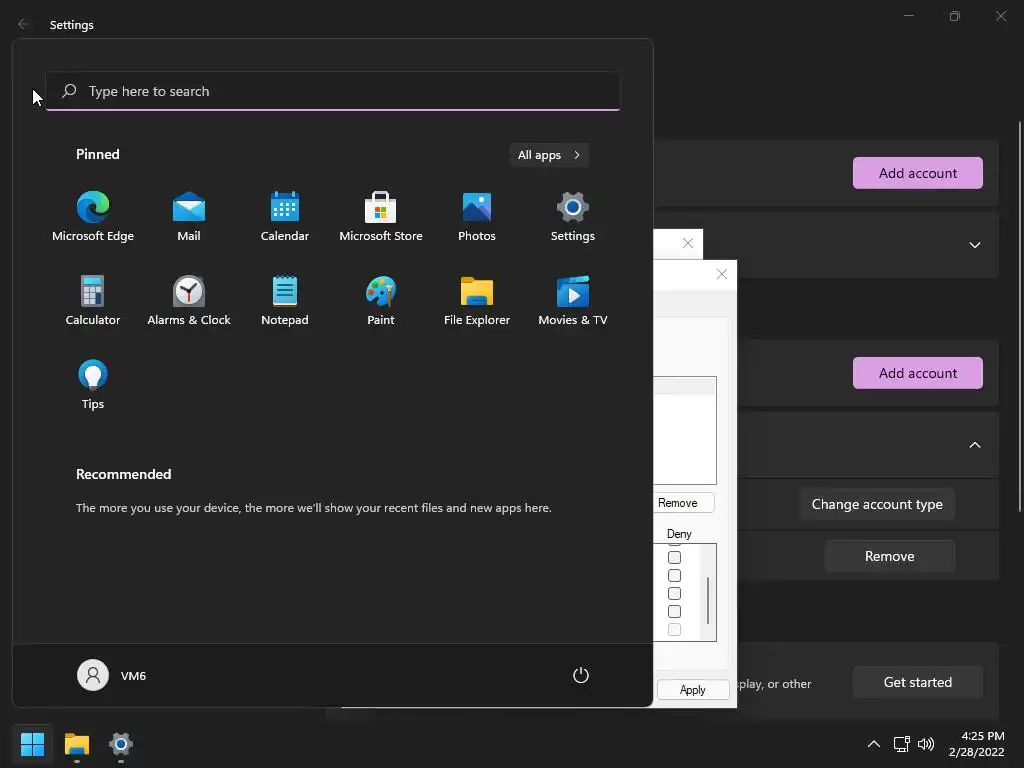Click the permissions list scrollbar

(708, 600)
